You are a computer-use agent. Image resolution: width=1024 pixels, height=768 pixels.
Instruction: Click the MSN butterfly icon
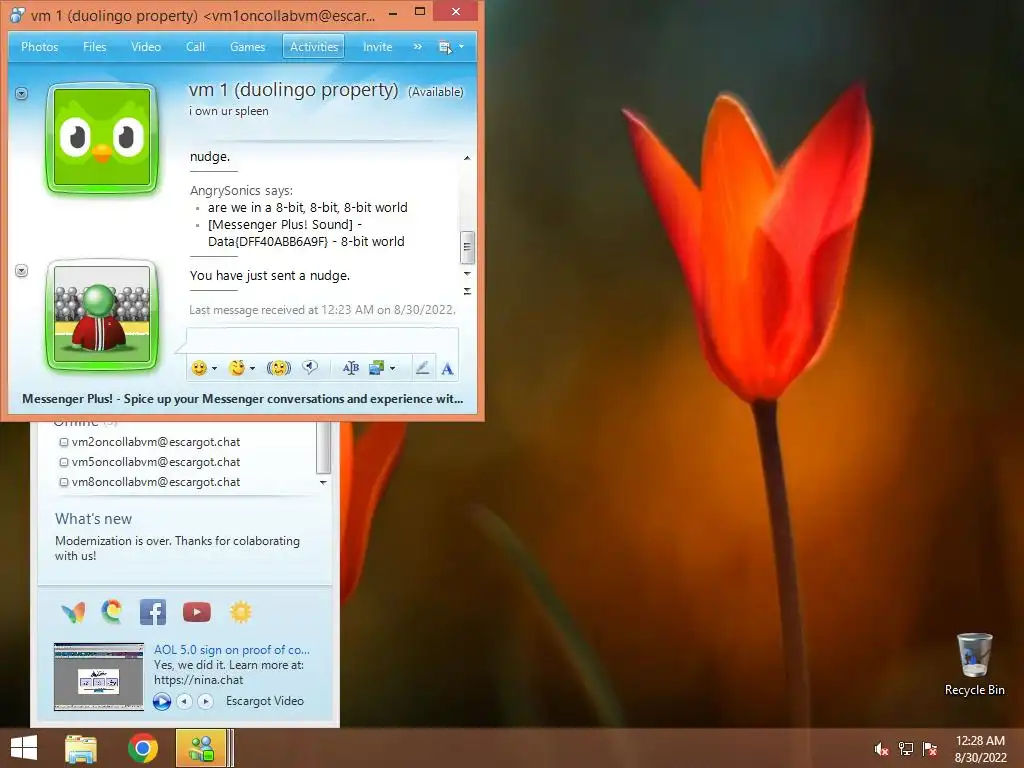point(73,613)
